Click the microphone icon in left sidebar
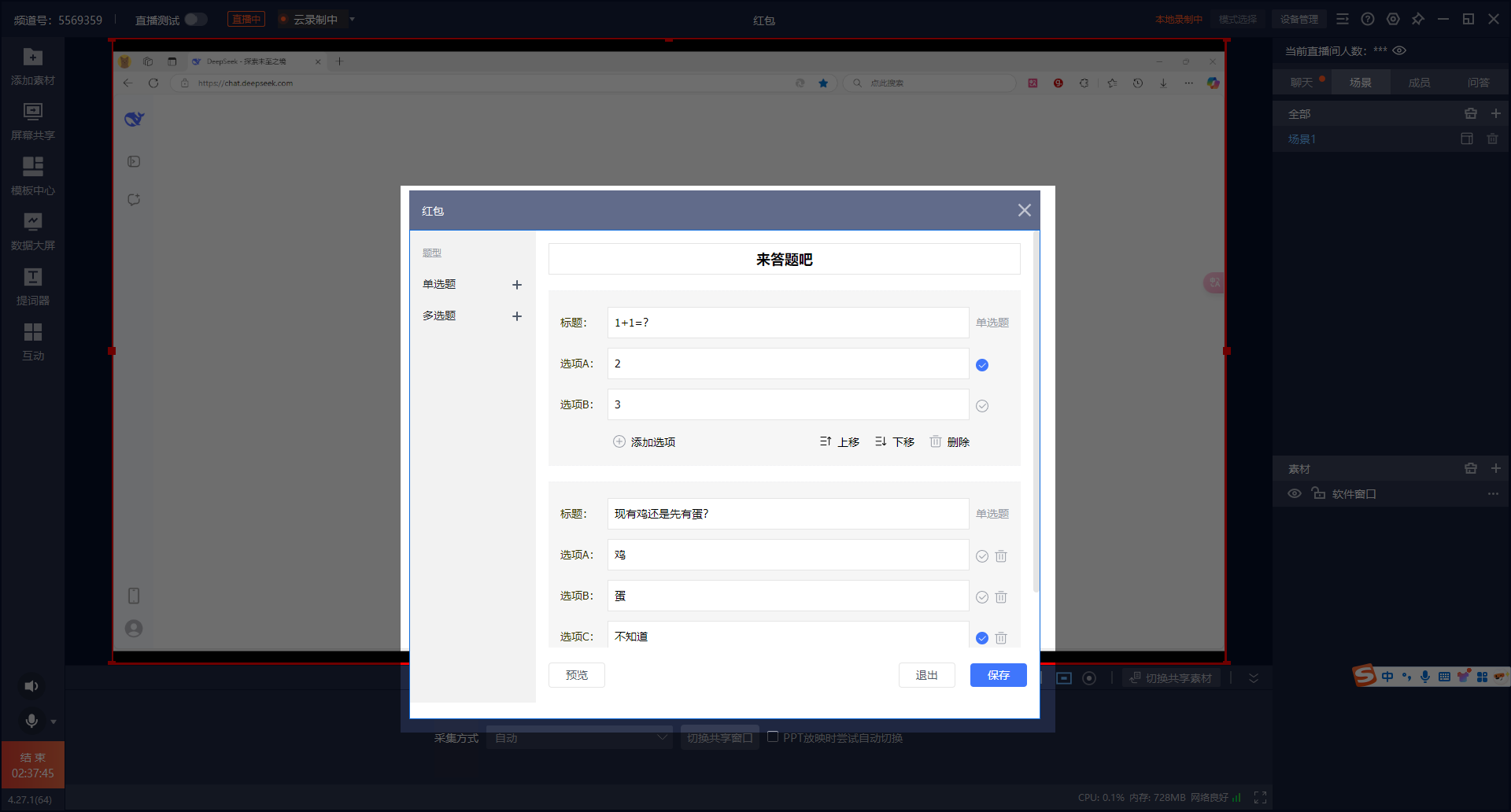 click(x=31, y=721)
